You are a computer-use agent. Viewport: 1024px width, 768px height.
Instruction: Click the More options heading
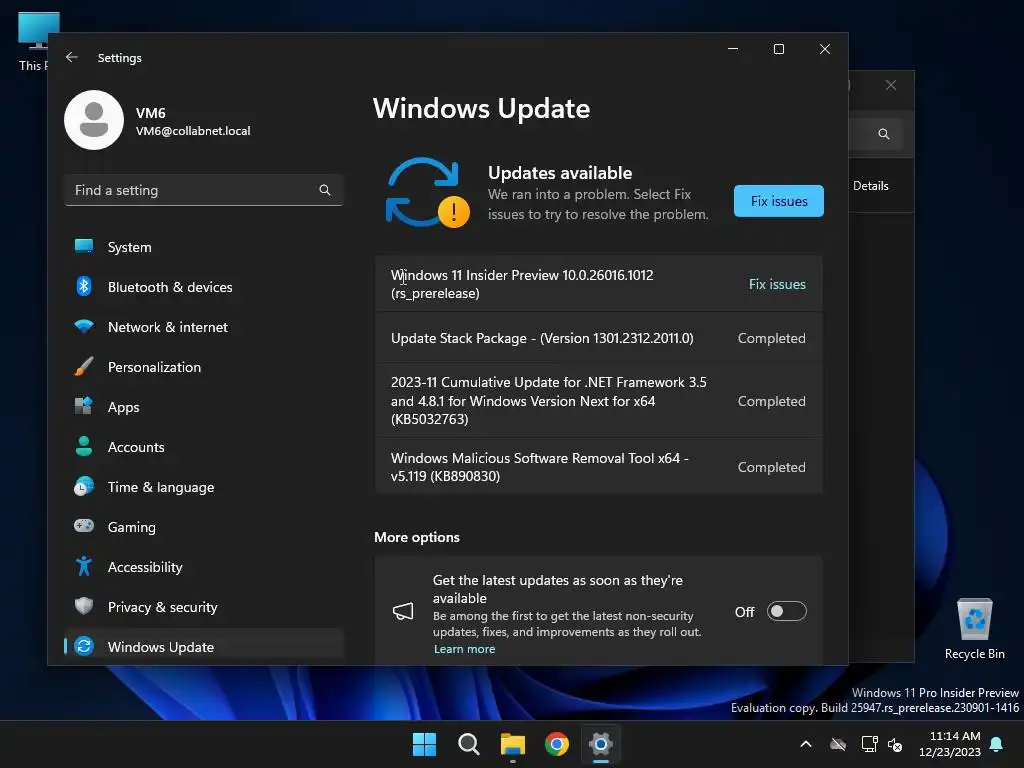pos(417,537)
